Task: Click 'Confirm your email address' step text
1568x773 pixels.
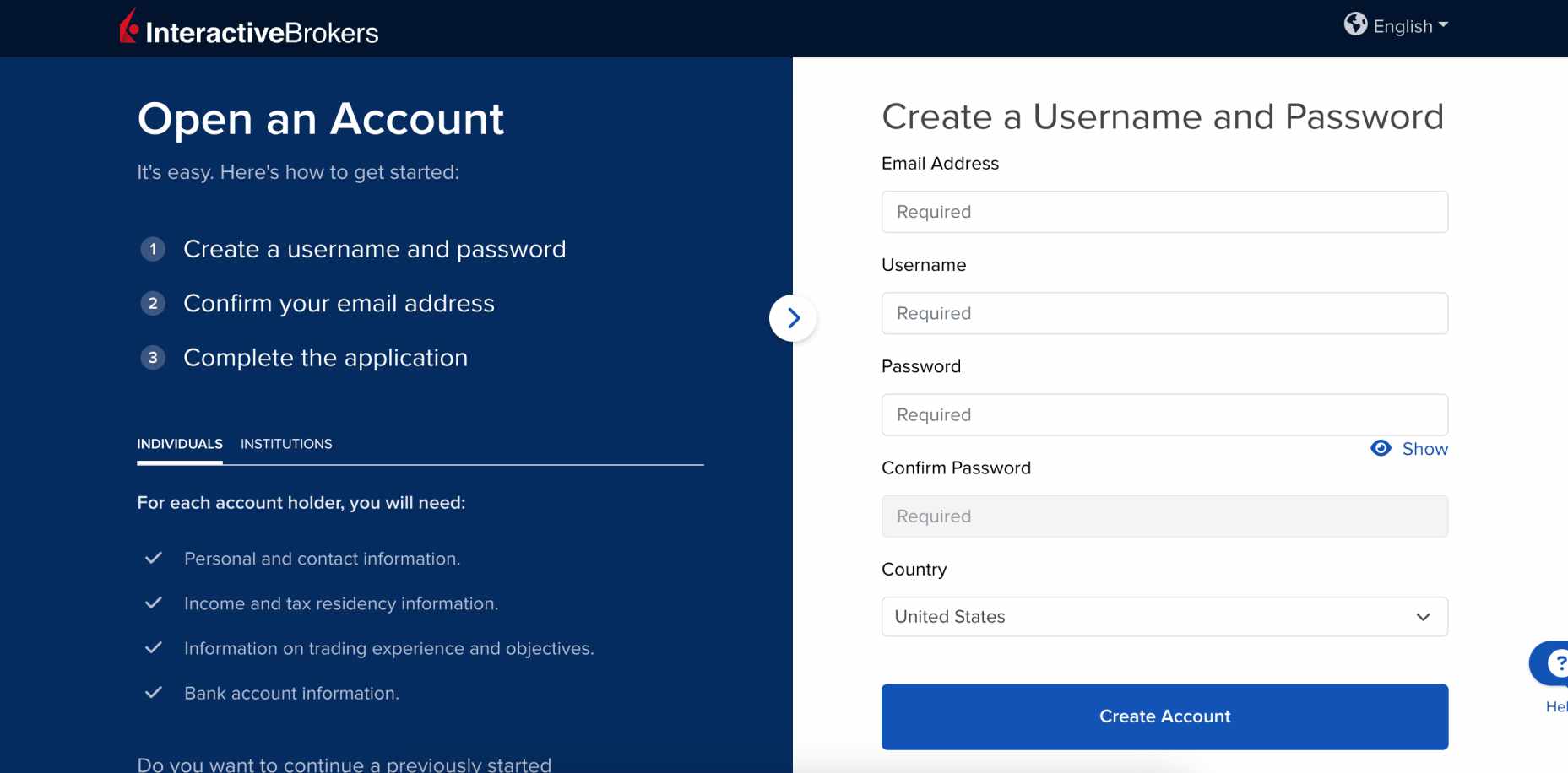Action: pos(339,303)
